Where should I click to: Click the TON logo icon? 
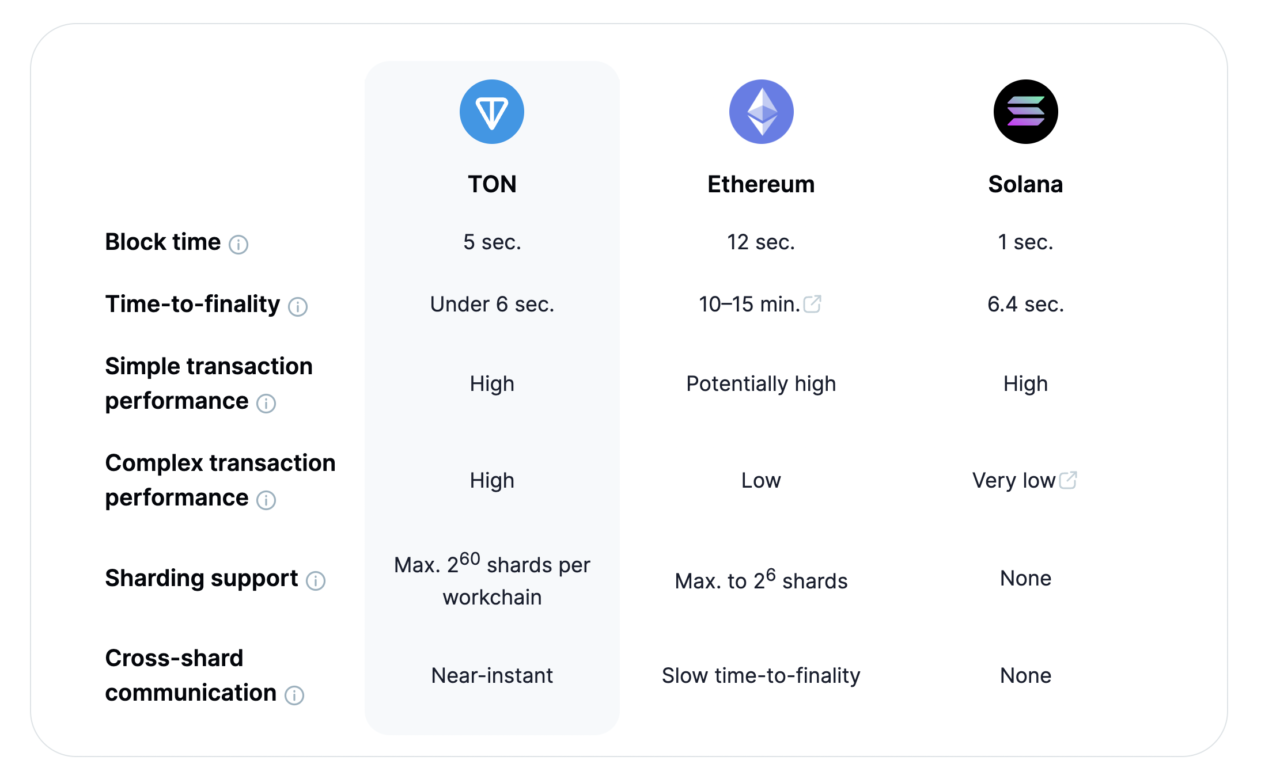[492, 112]
